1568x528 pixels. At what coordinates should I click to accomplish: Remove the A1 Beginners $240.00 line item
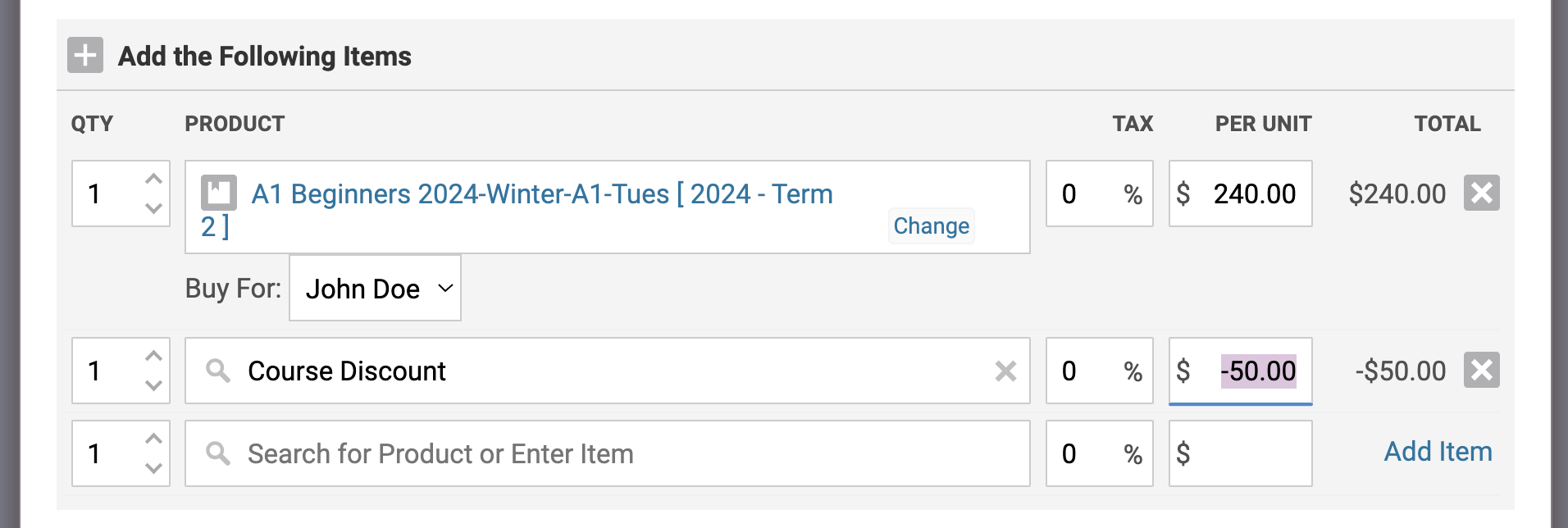point(1481,193)
